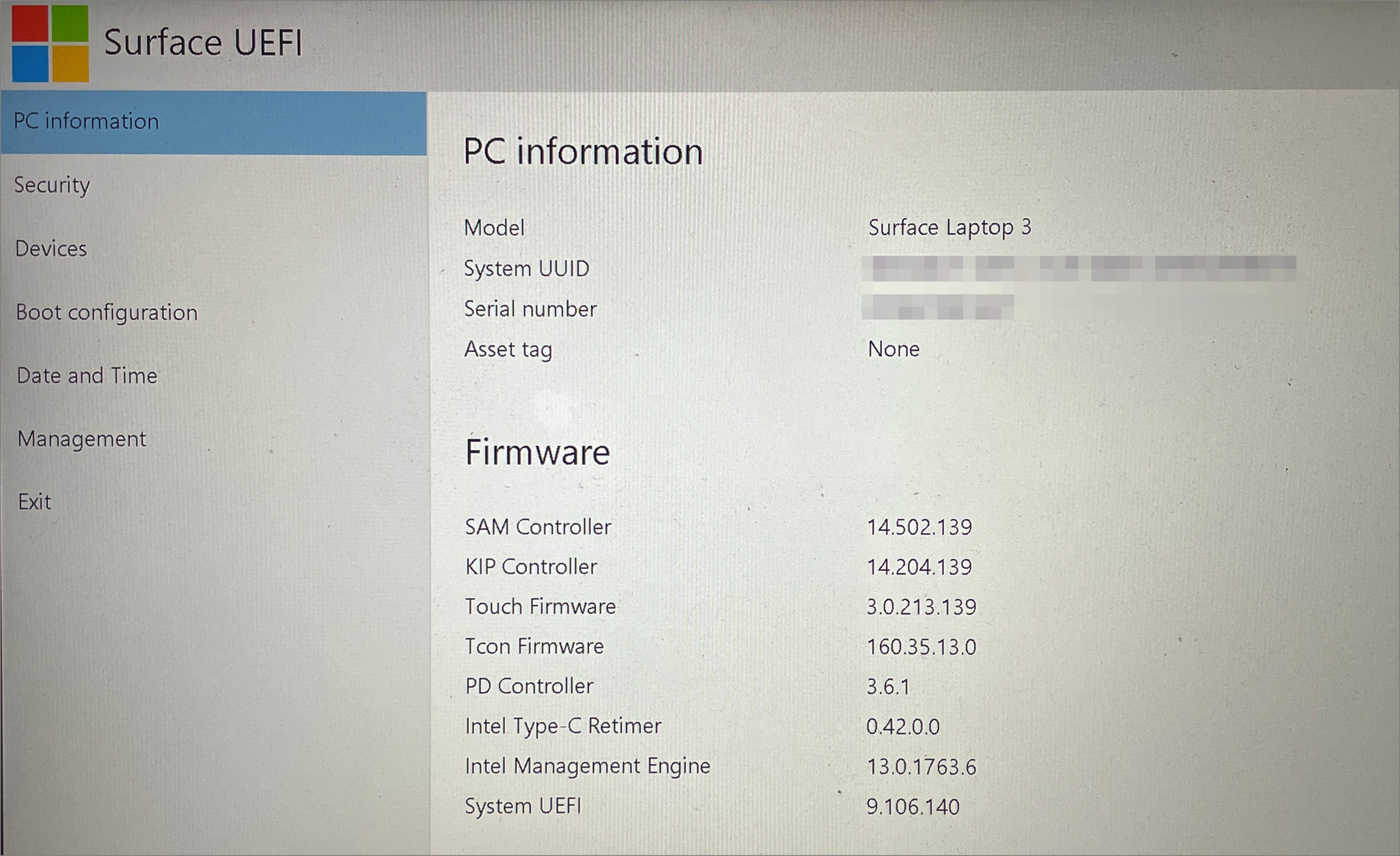1400x856 pixels.
Task: Click the SAM Controller firmware version
Action: (919, 526)
